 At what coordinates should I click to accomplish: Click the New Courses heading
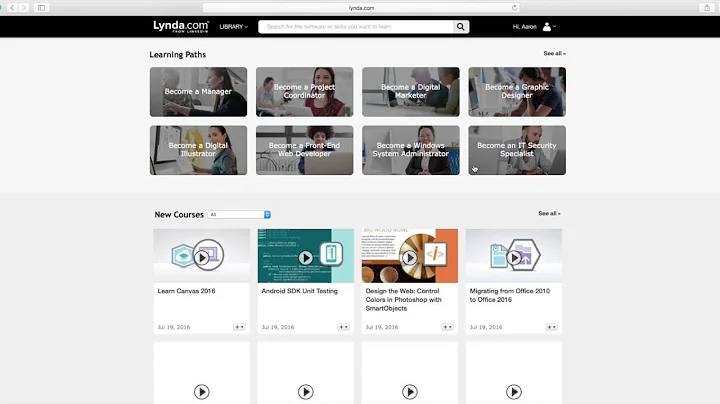pyautogui.click(x=179, y=214)
